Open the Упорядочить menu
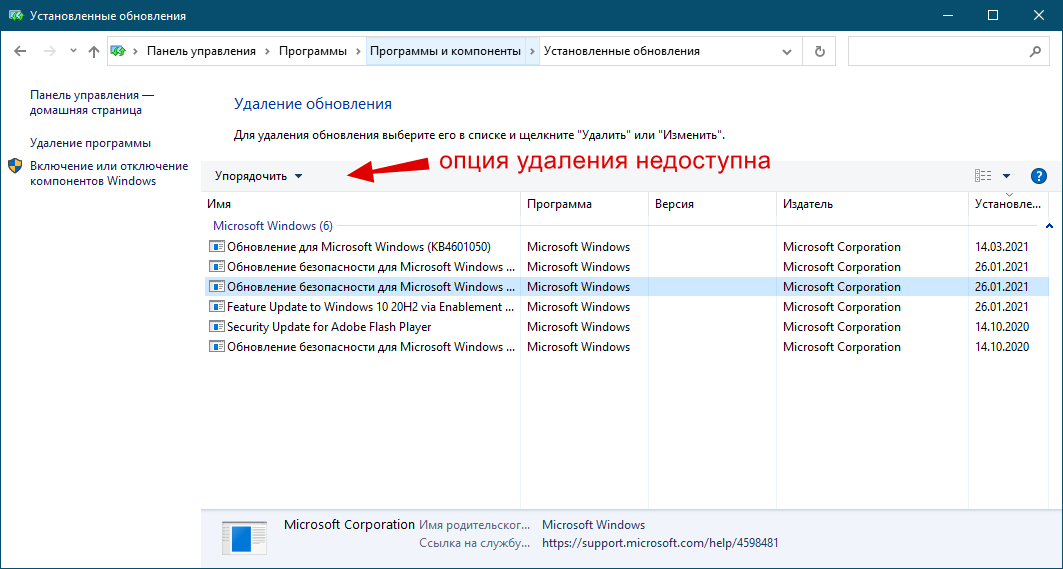This screenshot has width=1063, height=569. click(x=258, y=176)
